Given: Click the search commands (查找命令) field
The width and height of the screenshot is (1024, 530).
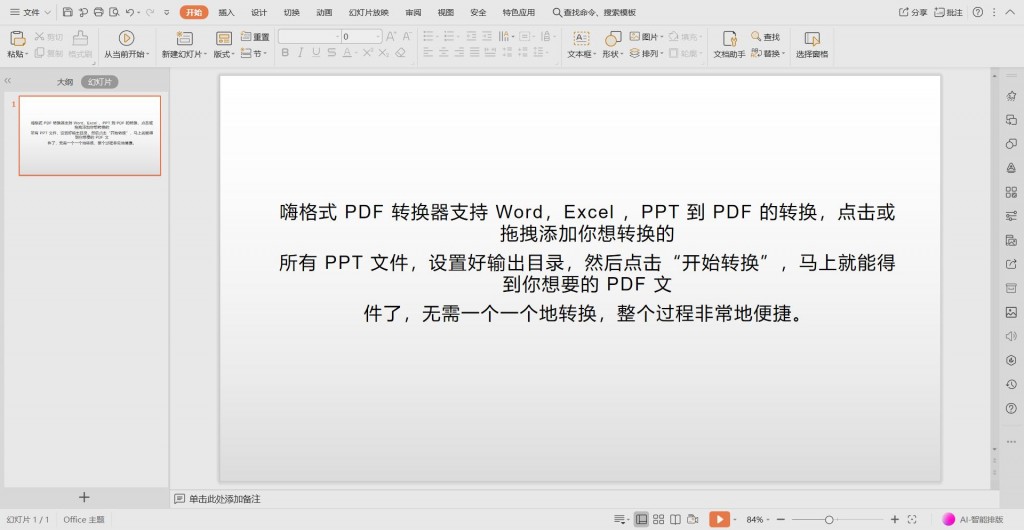Looking at the screenshot, I should click(594, 12).
